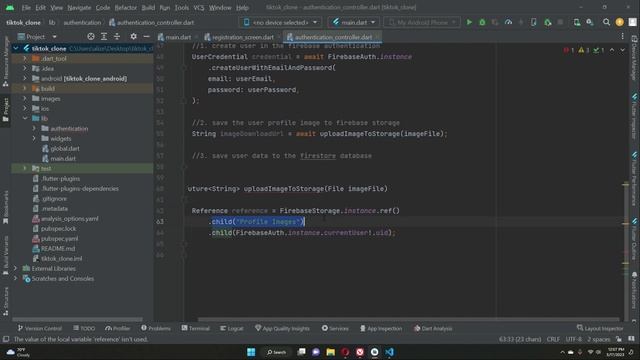640x360 pixels.
Task: Go to next highlighted error arrow
Action: 622,50
